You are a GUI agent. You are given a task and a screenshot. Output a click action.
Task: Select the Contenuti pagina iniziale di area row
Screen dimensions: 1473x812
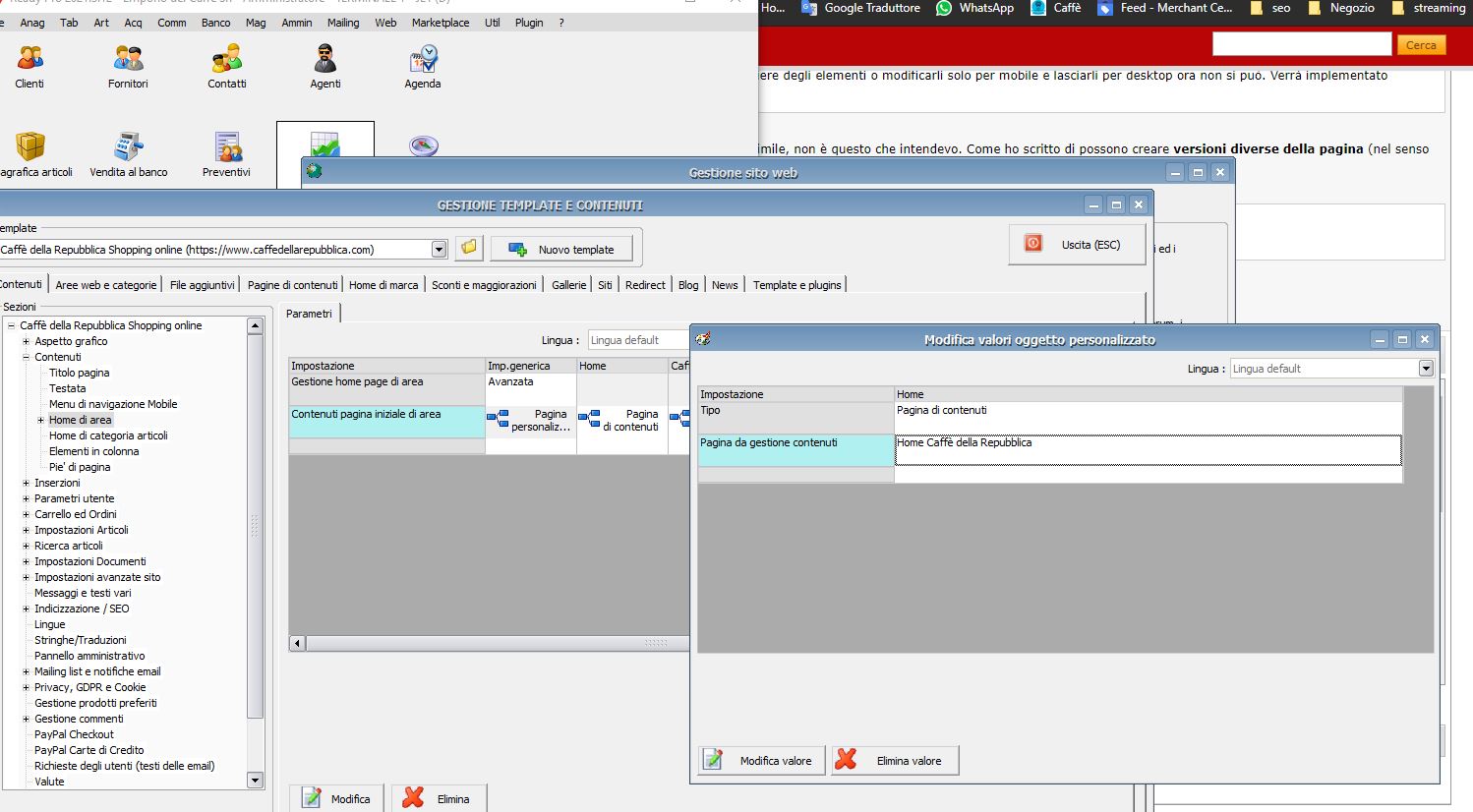pyautogui.click(x=386, y=422)
